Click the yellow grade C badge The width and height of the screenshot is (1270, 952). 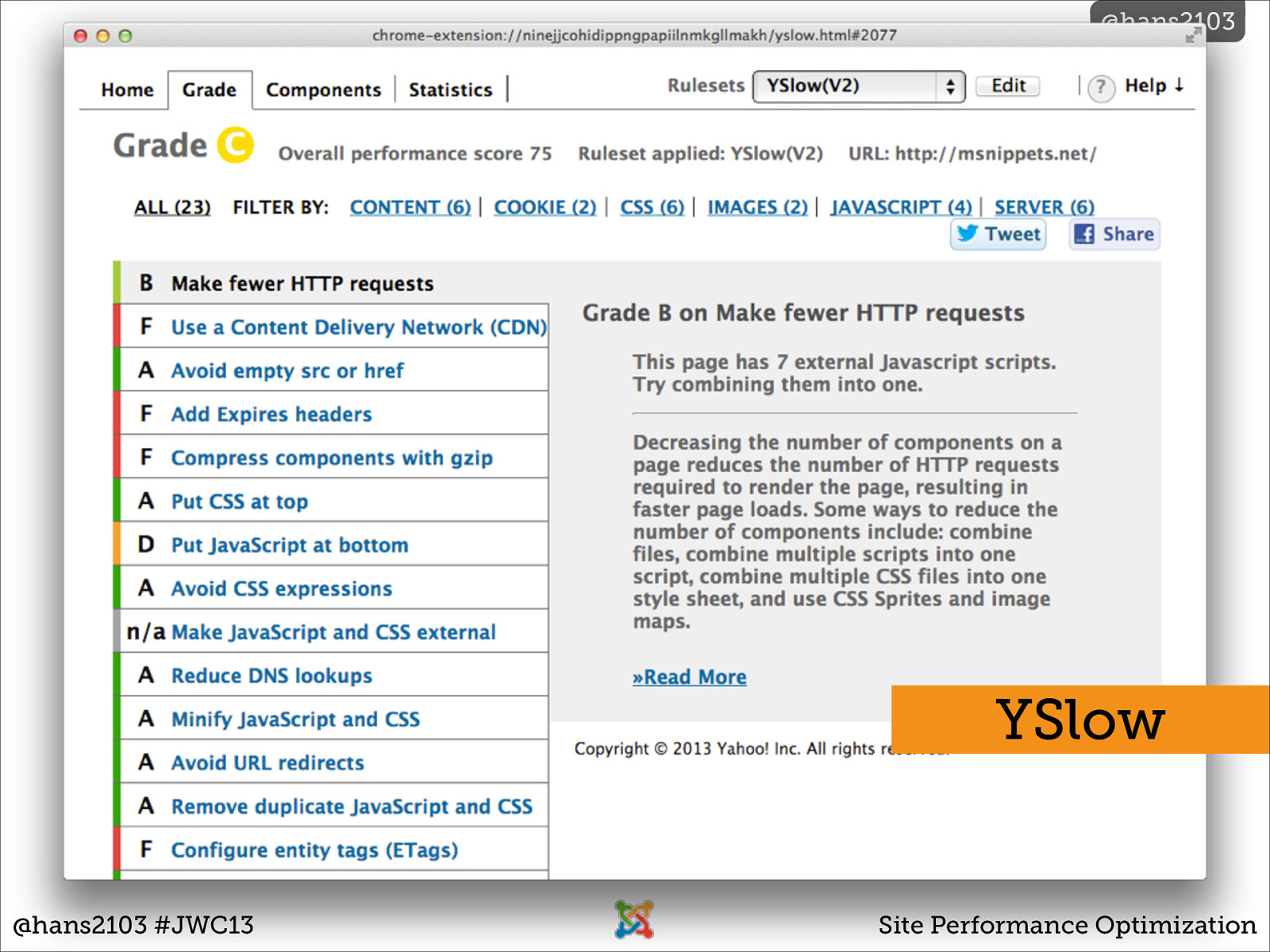pyautogui.click(x=236, y=144)
